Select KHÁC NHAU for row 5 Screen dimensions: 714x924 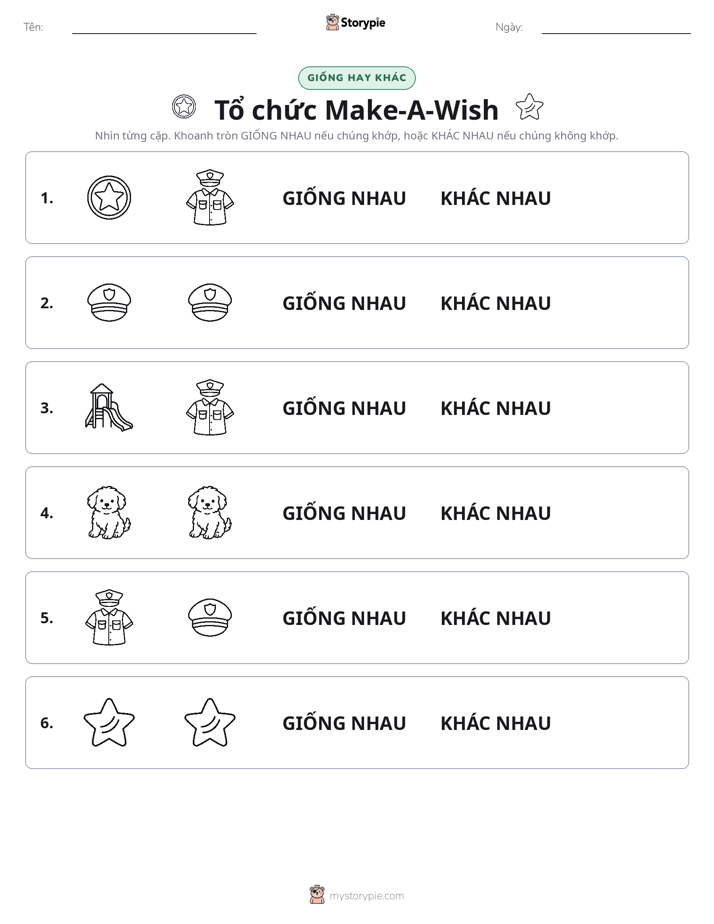[495, 618]
